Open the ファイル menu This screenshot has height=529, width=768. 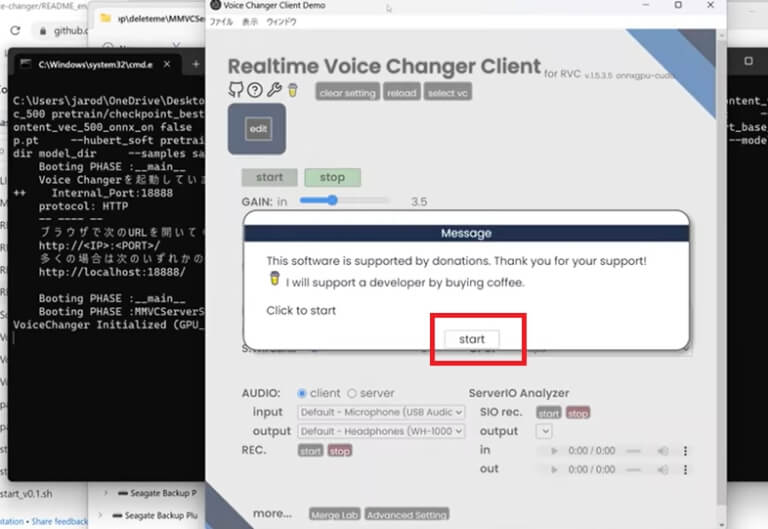pos(221,21)
